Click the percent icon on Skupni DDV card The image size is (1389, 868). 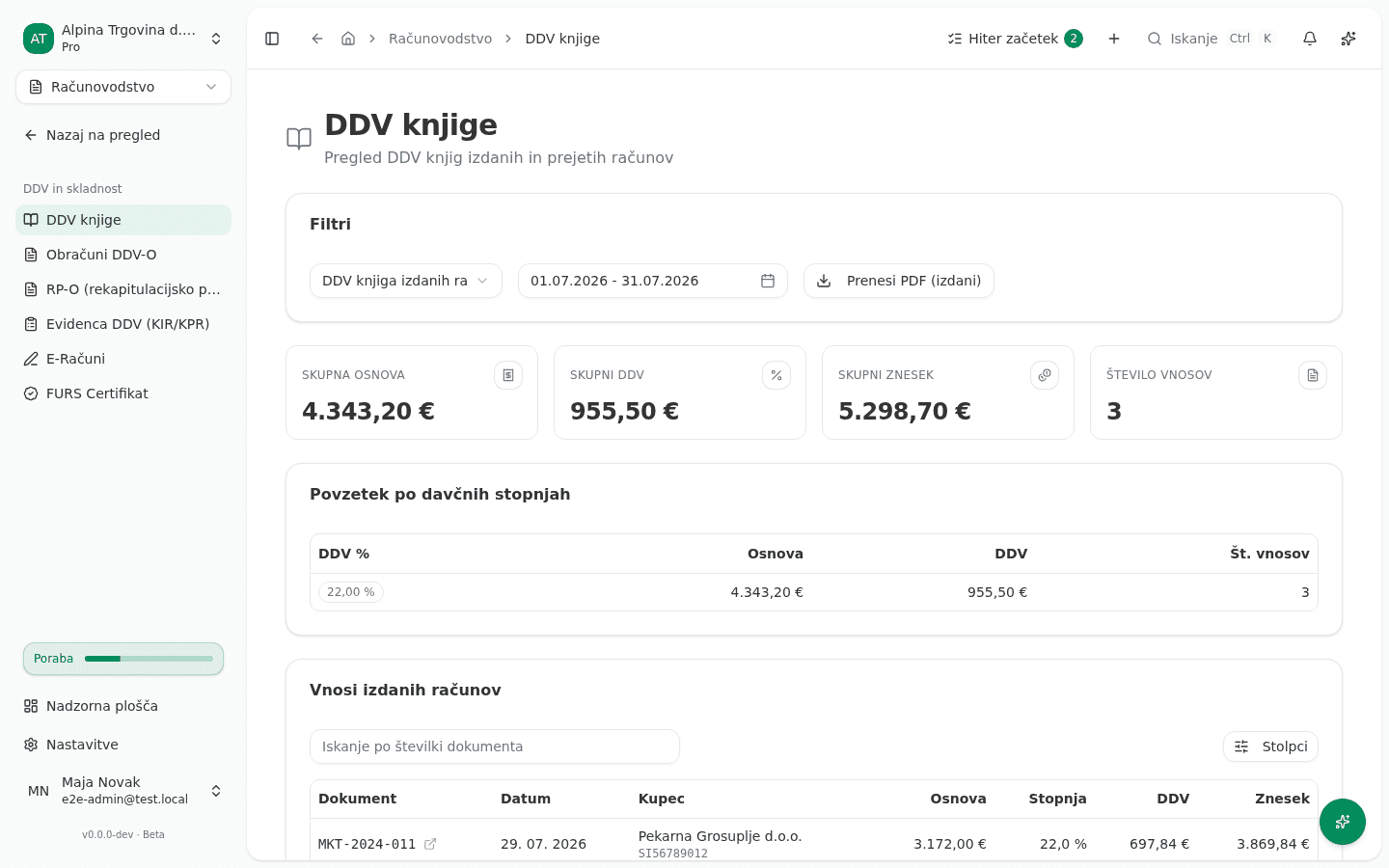pyautogui.click(x=776, y=375)
